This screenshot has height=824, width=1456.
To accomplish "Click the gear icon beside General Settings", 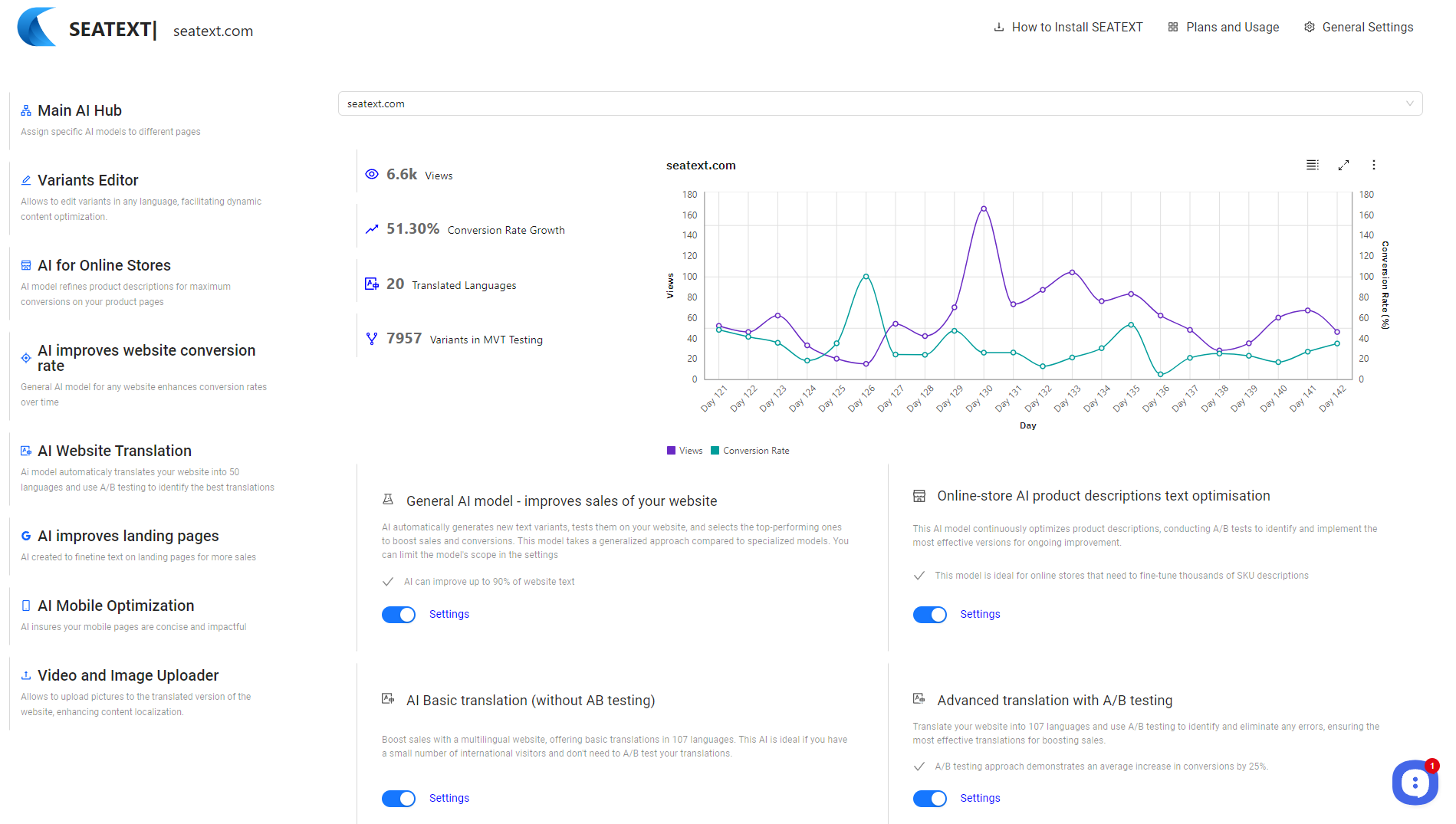I will tap(1310, 28).
